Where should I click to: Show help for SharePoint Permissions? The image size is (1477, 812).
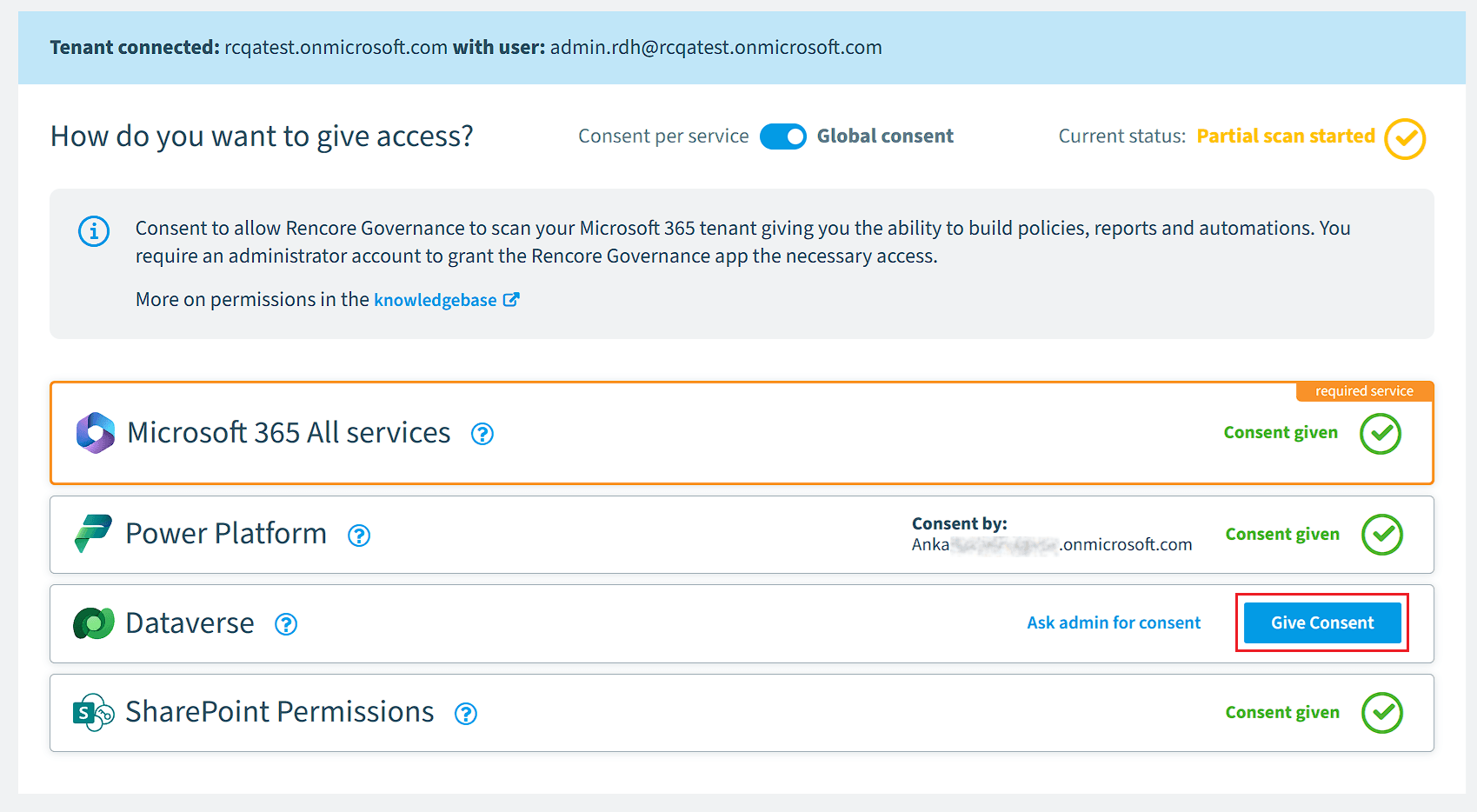pos(466,714)
